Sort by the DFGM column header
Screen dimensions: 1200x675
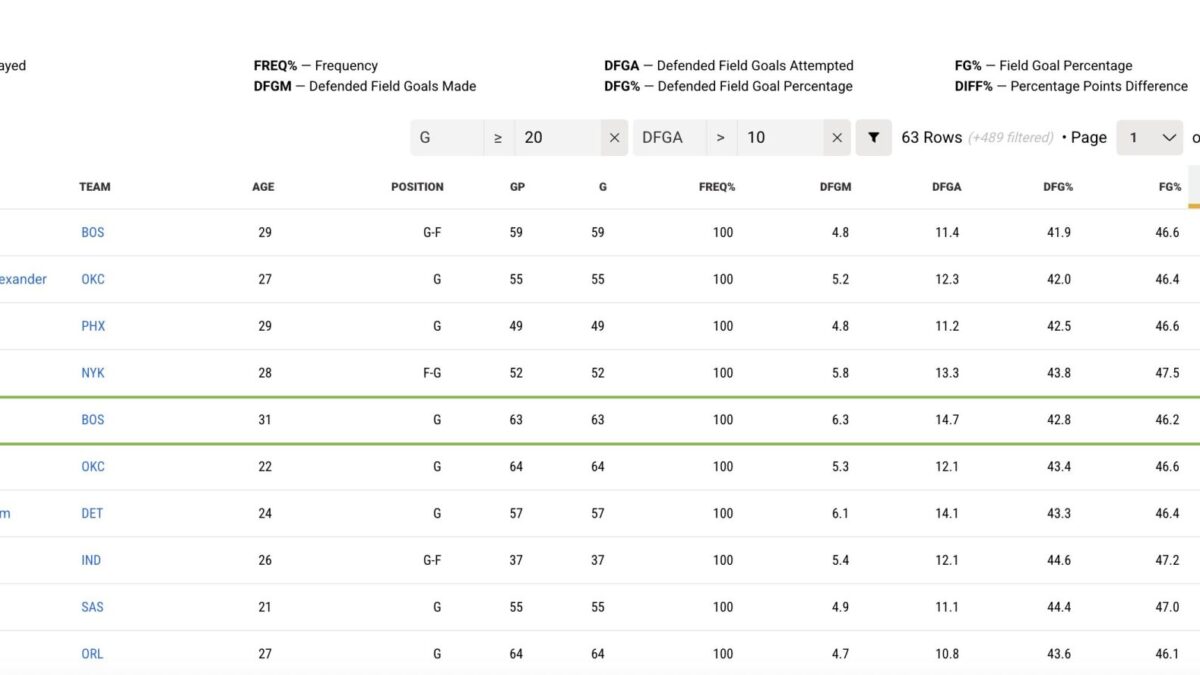tap(835, 187)
